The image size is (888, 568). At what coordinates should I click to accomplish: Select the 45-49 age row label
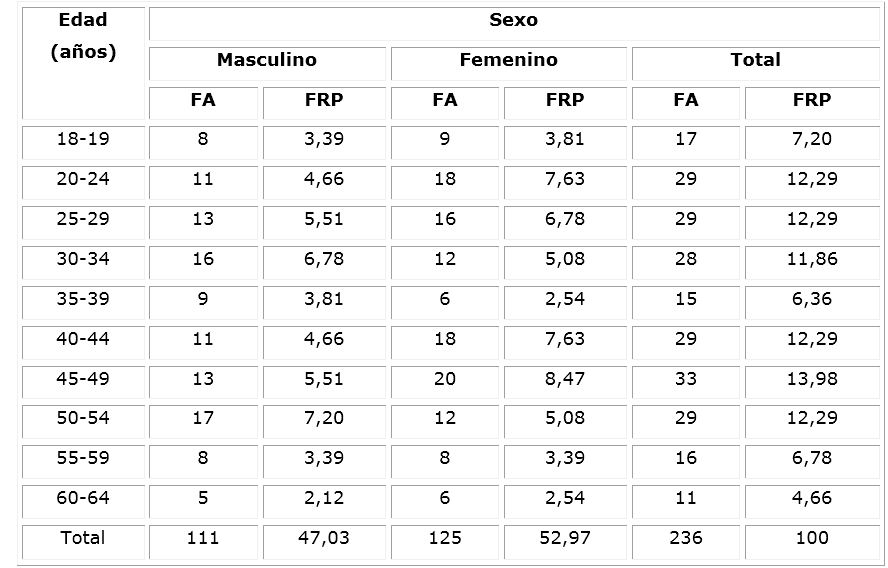tap(83, 379)
